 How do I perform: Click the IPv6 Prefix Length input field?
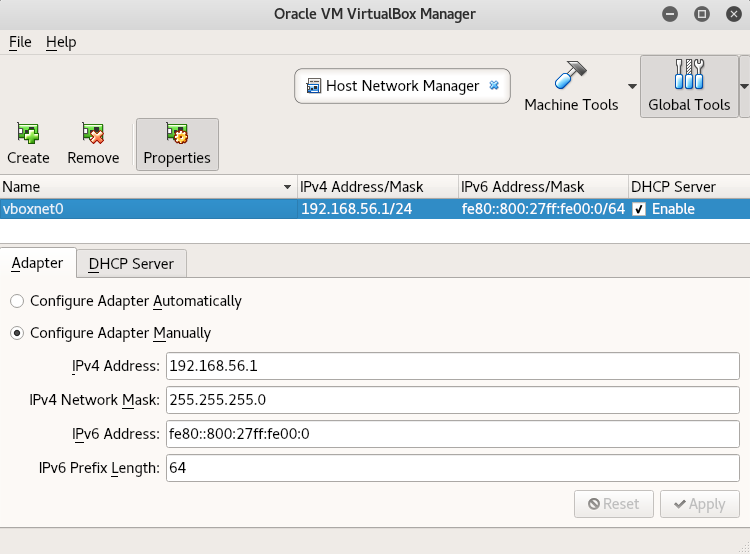pyautogui.click(x=452, y=468)
